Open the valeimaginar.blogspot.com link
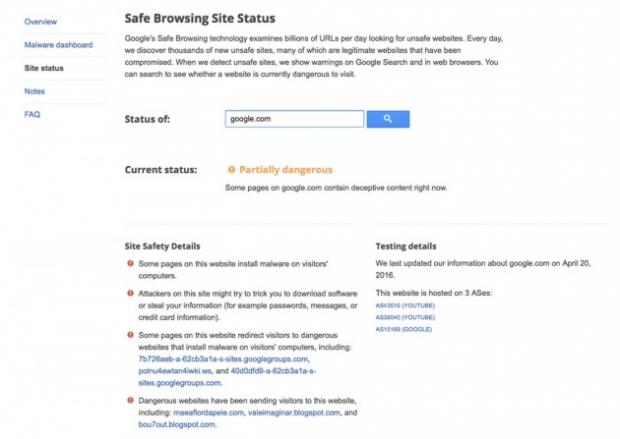The width and height of the screenshot is (620, 439). coord(289,412)
